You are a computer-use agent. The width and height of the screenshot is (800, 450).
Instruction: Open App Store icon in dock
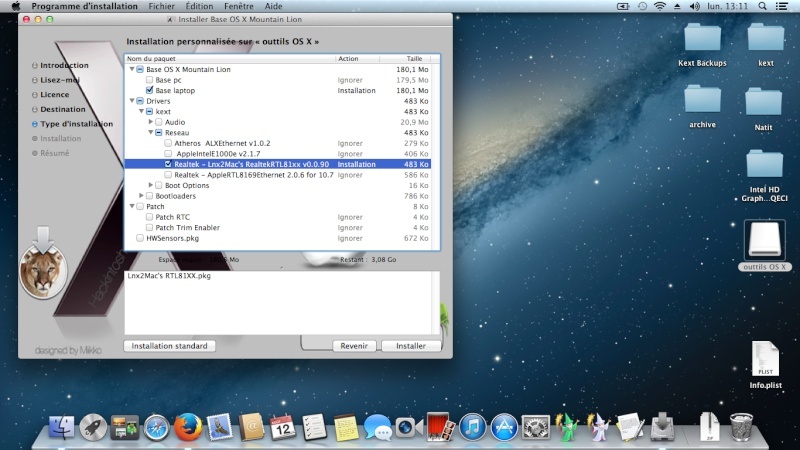pos(504,427)
